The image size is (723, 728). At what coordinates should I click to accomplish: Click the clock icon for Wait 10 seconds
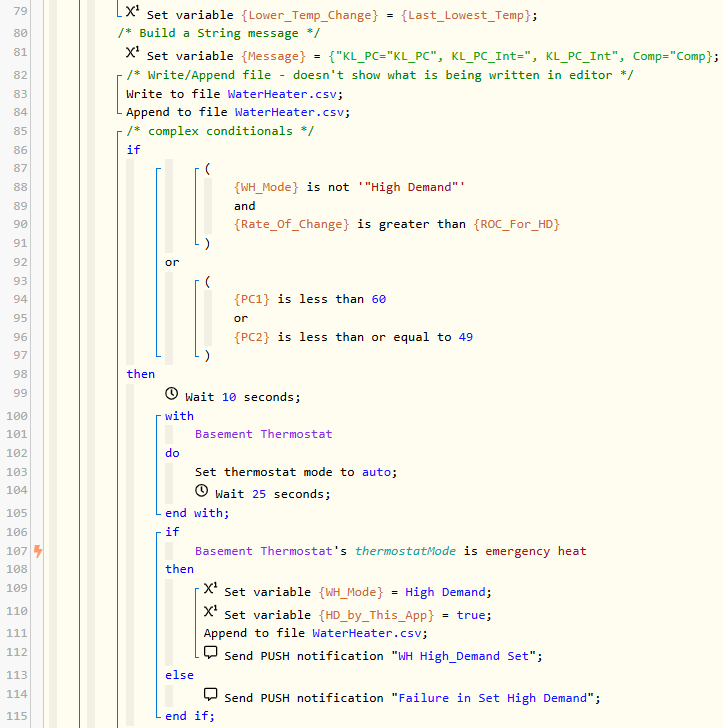click(x=172, y=396)
